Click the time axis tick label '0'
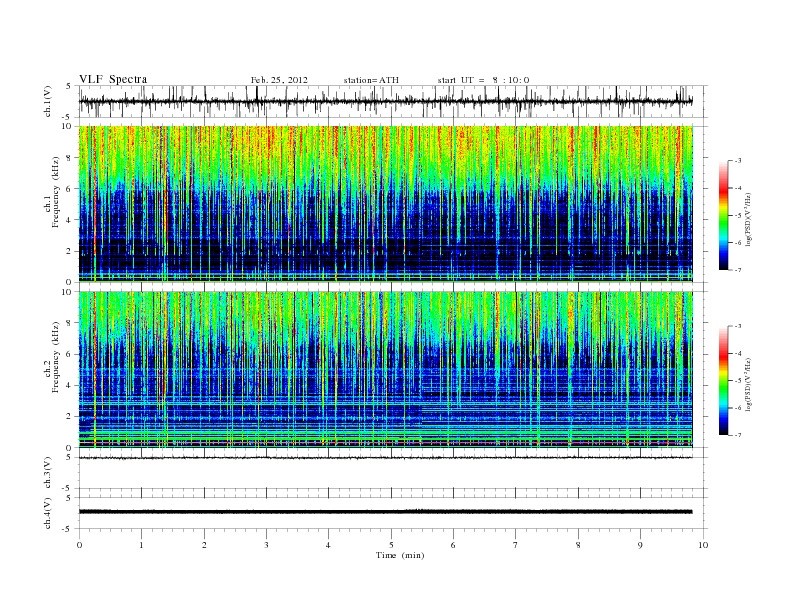This screenshot has height=612, width=792. (x=79, y=545)
